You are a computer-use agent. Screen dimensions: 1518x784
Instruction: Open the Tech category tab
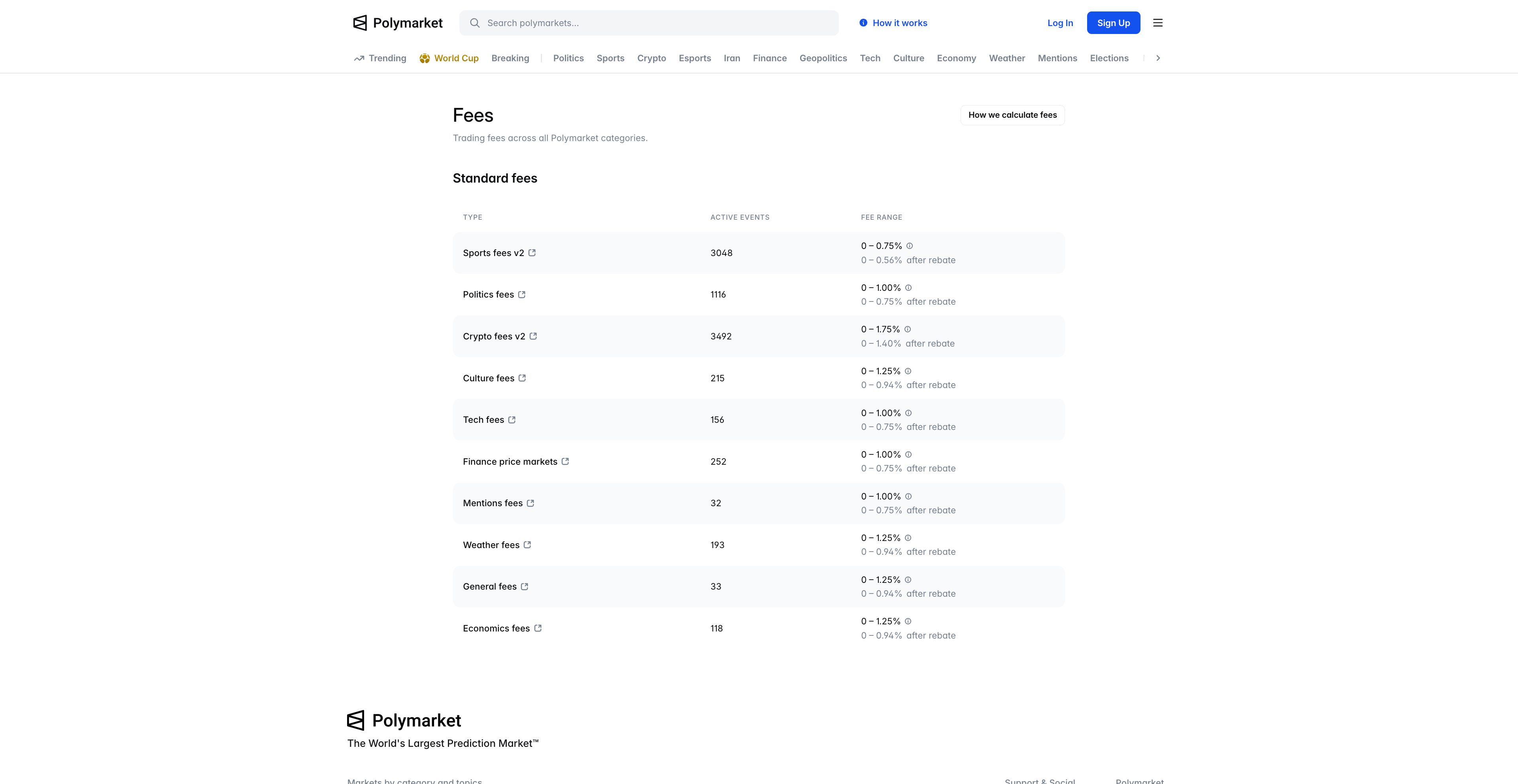click(870, 58)
